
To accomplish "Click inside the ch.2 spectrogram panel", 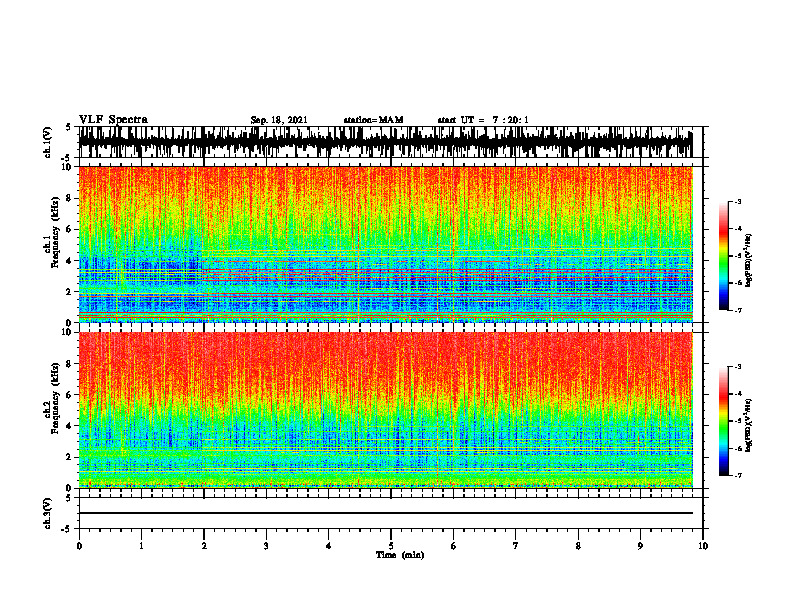I will 386,410.
